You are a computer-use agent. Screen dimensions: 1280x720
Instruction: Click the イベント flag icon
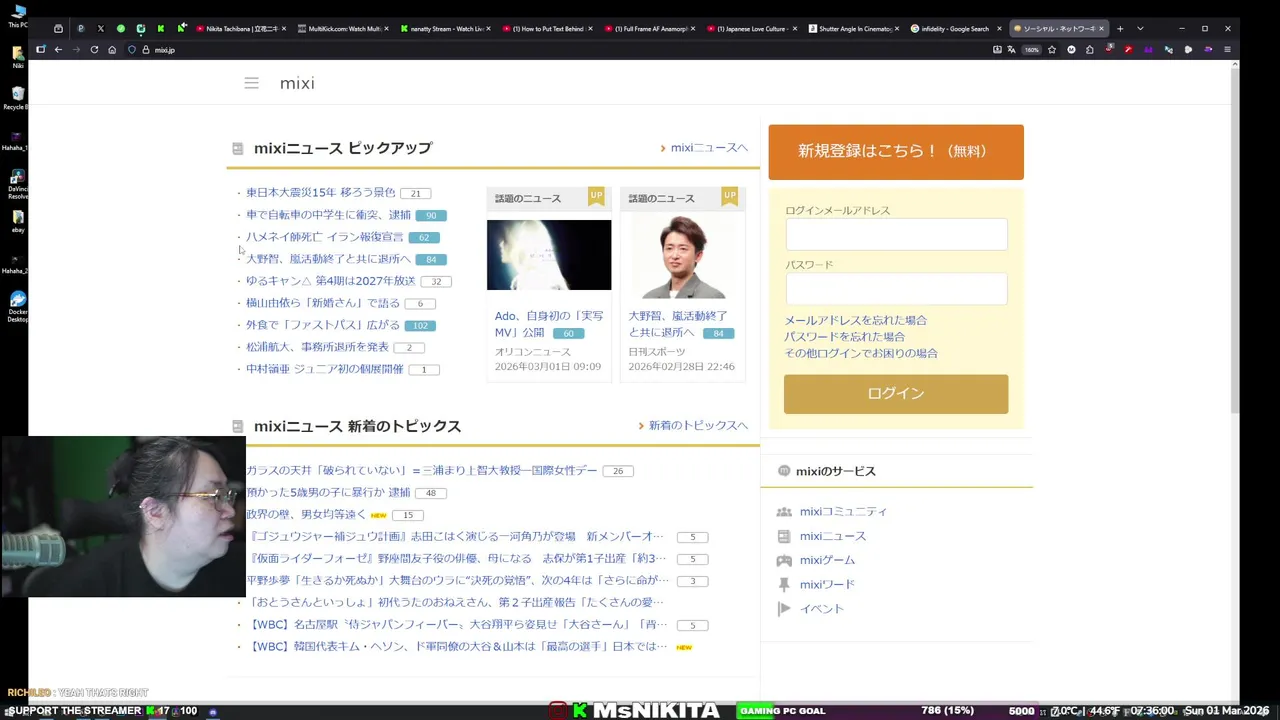pos(784,608)
